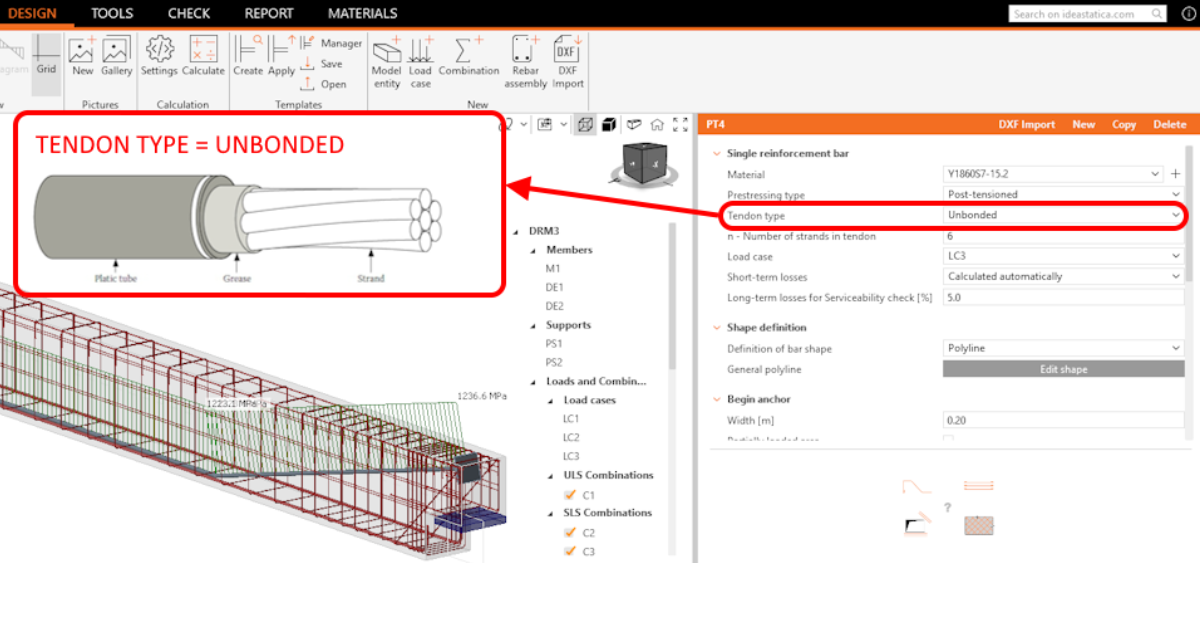Toggle the C3 SLS combination checkbox
Image resolution: width=1200 pixels, height=630 pixels.
(x=570, y=551)
